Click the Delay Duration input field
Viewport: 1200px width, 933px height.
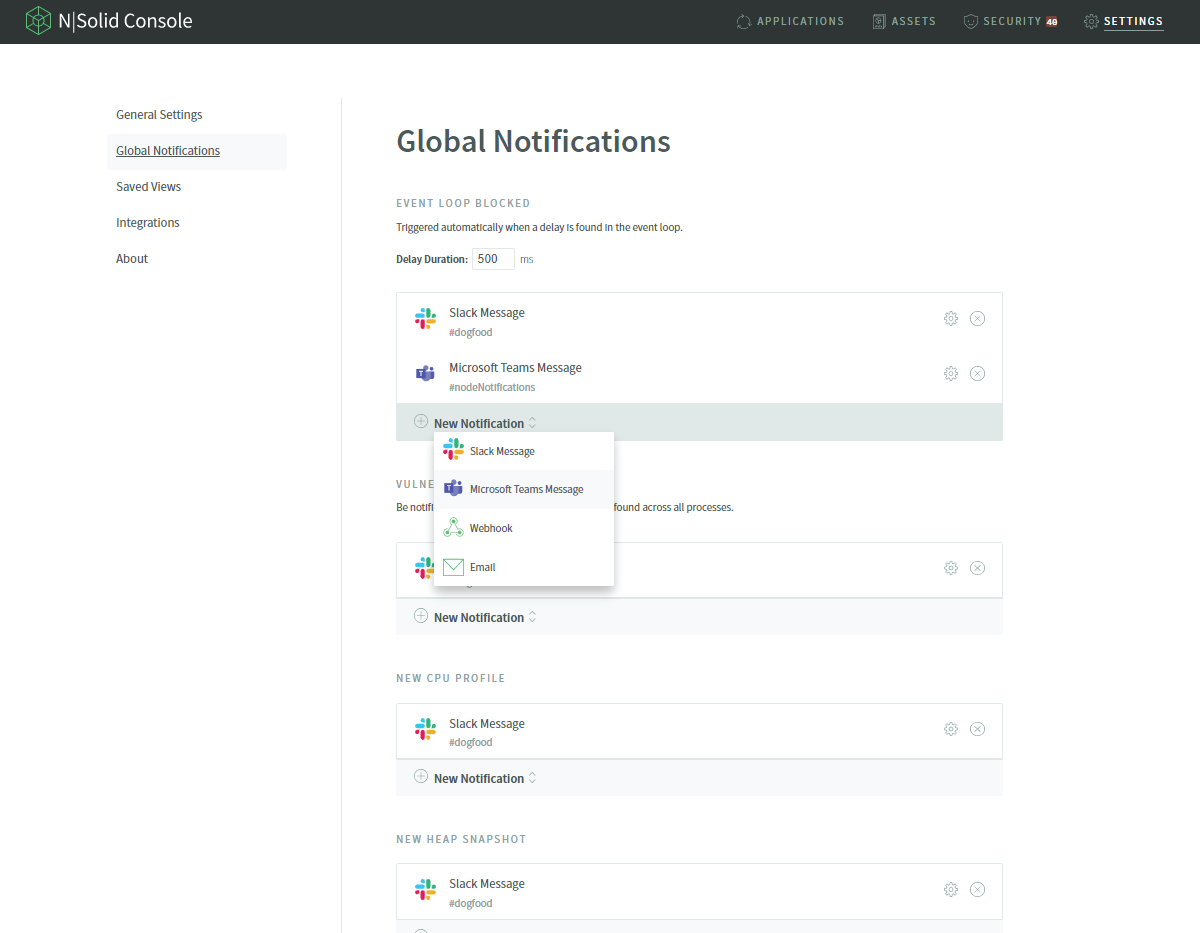coord(493,259)
